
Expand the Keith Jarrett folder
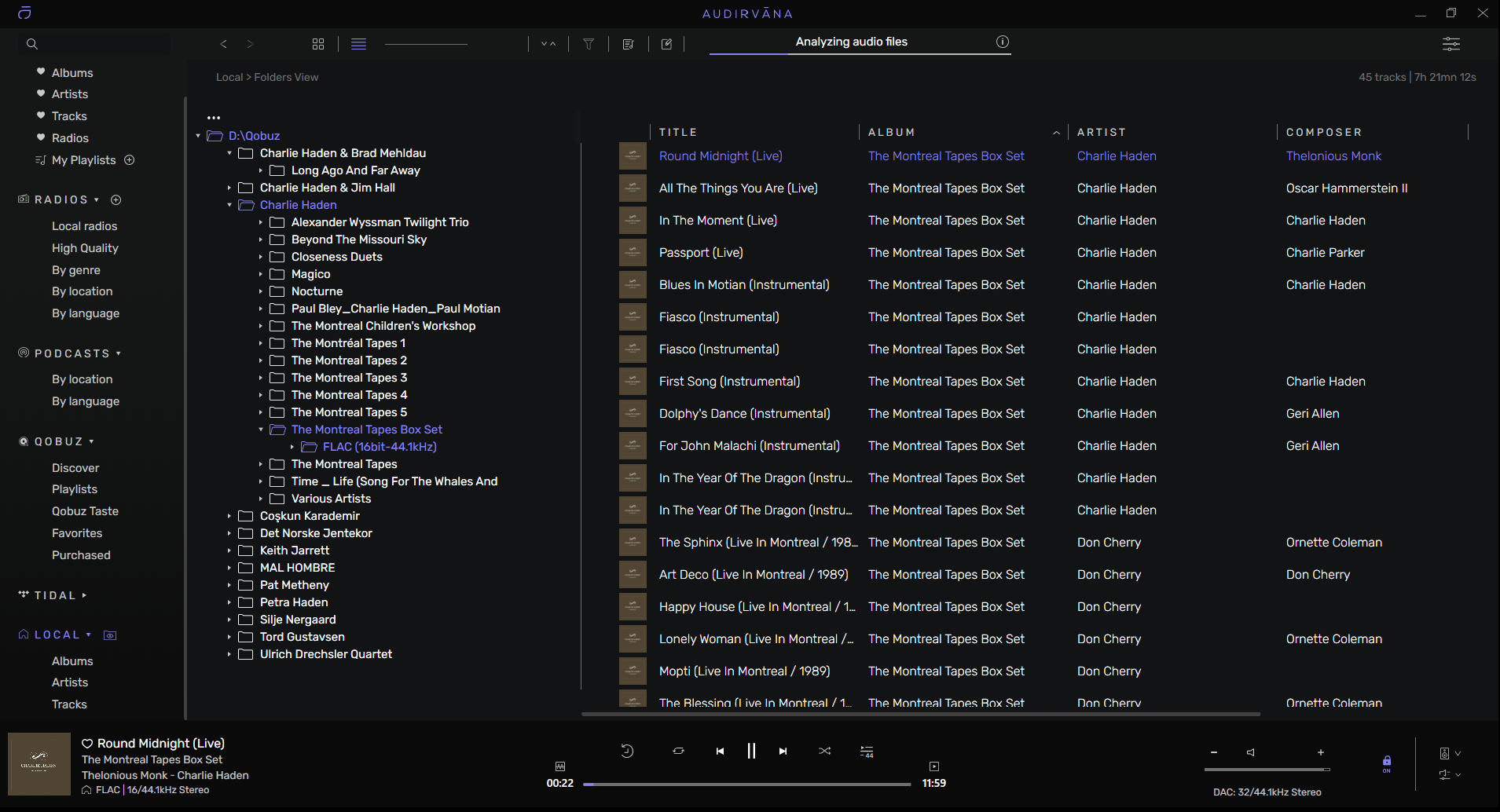(229, 550)
